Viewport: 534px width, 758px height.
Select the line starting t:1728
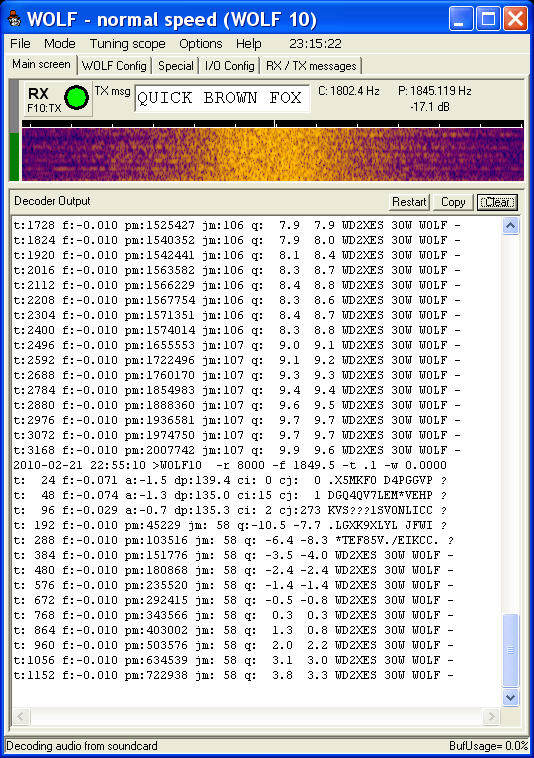coord(237,225)
